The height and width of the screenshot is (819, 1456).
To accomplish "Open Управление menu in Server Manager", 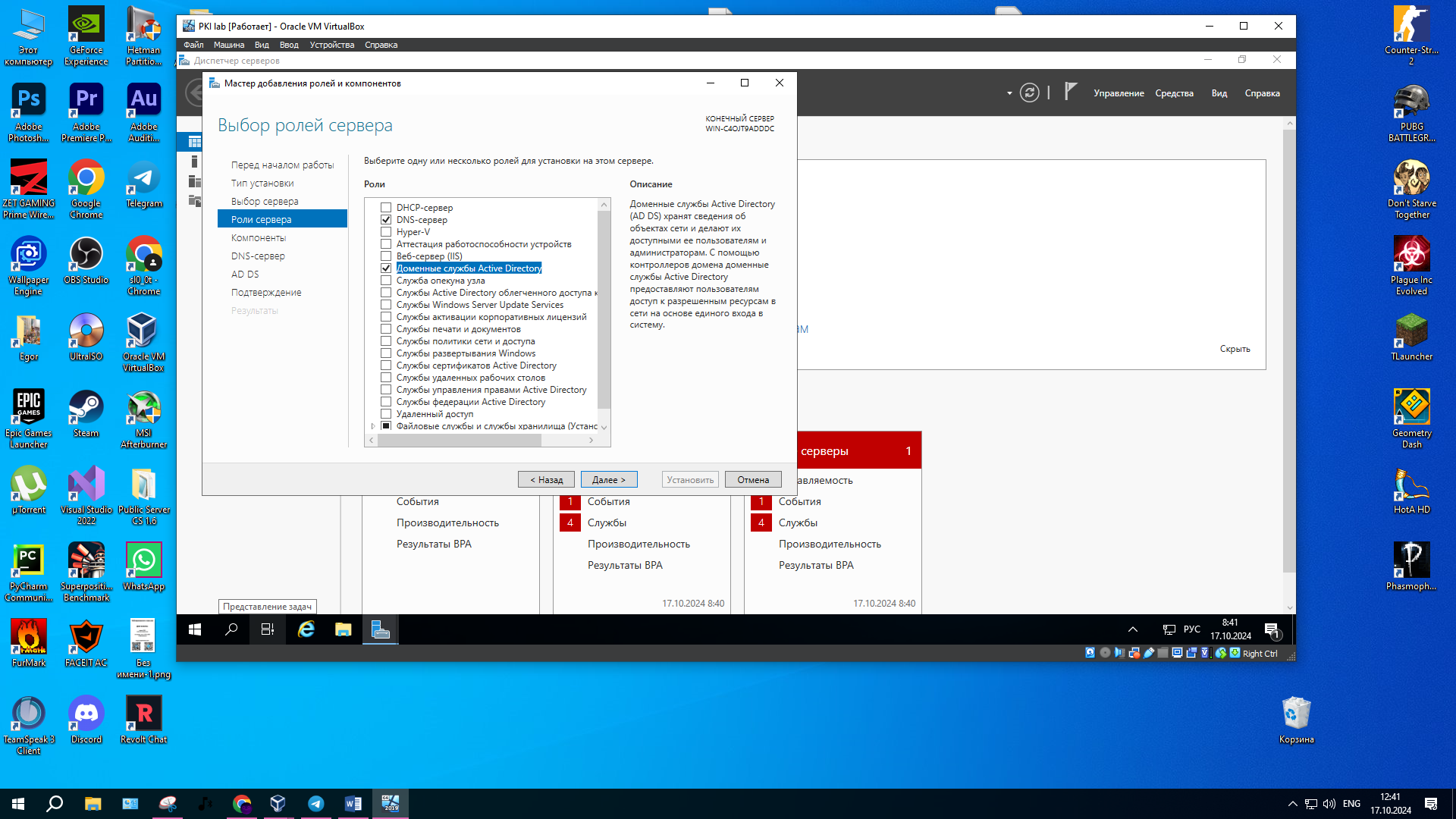I will tap(1119, 93).
